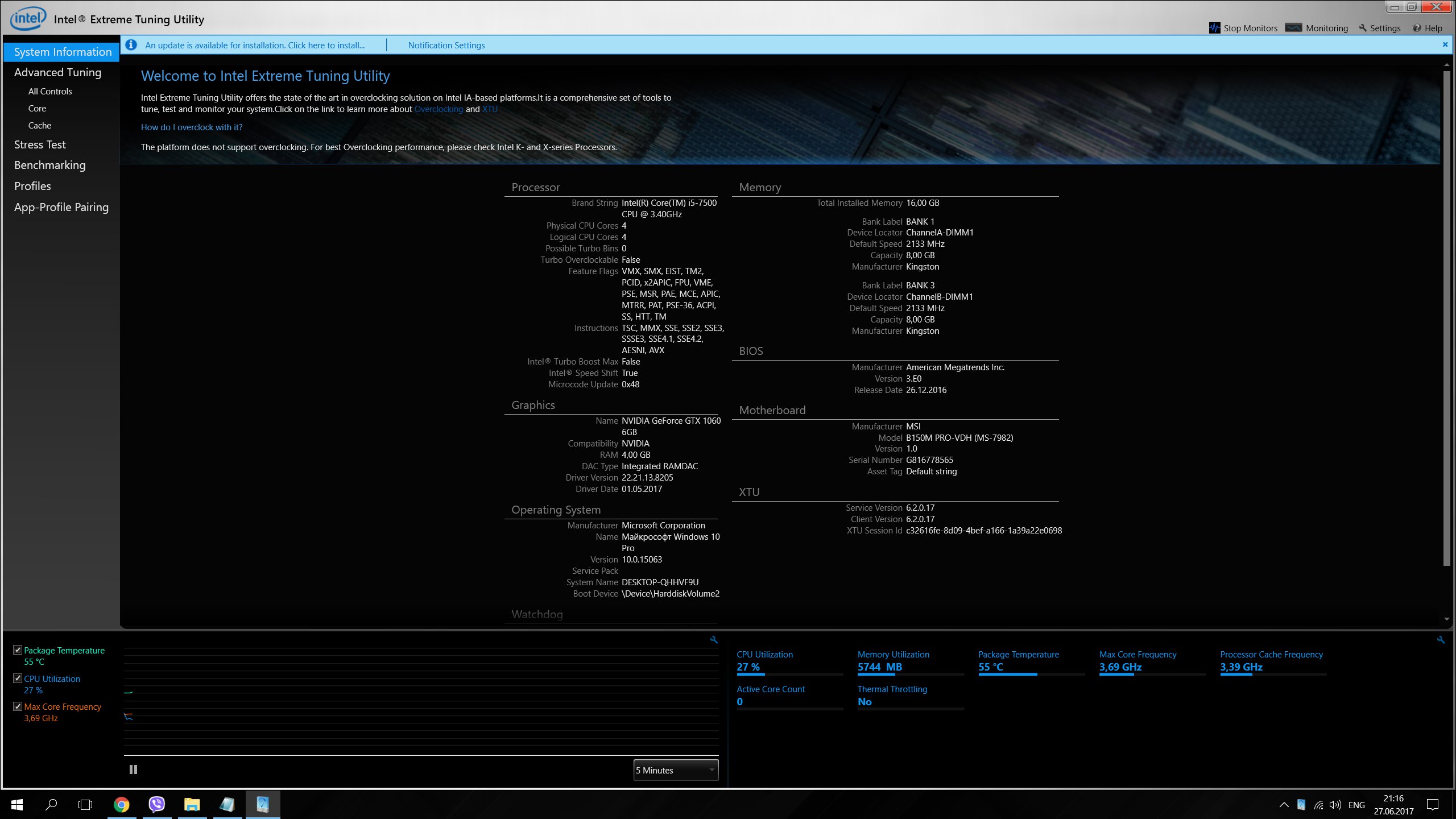
Task: Uncheck Package Temperature graph checkbox
Action: [x=18, y=650]
